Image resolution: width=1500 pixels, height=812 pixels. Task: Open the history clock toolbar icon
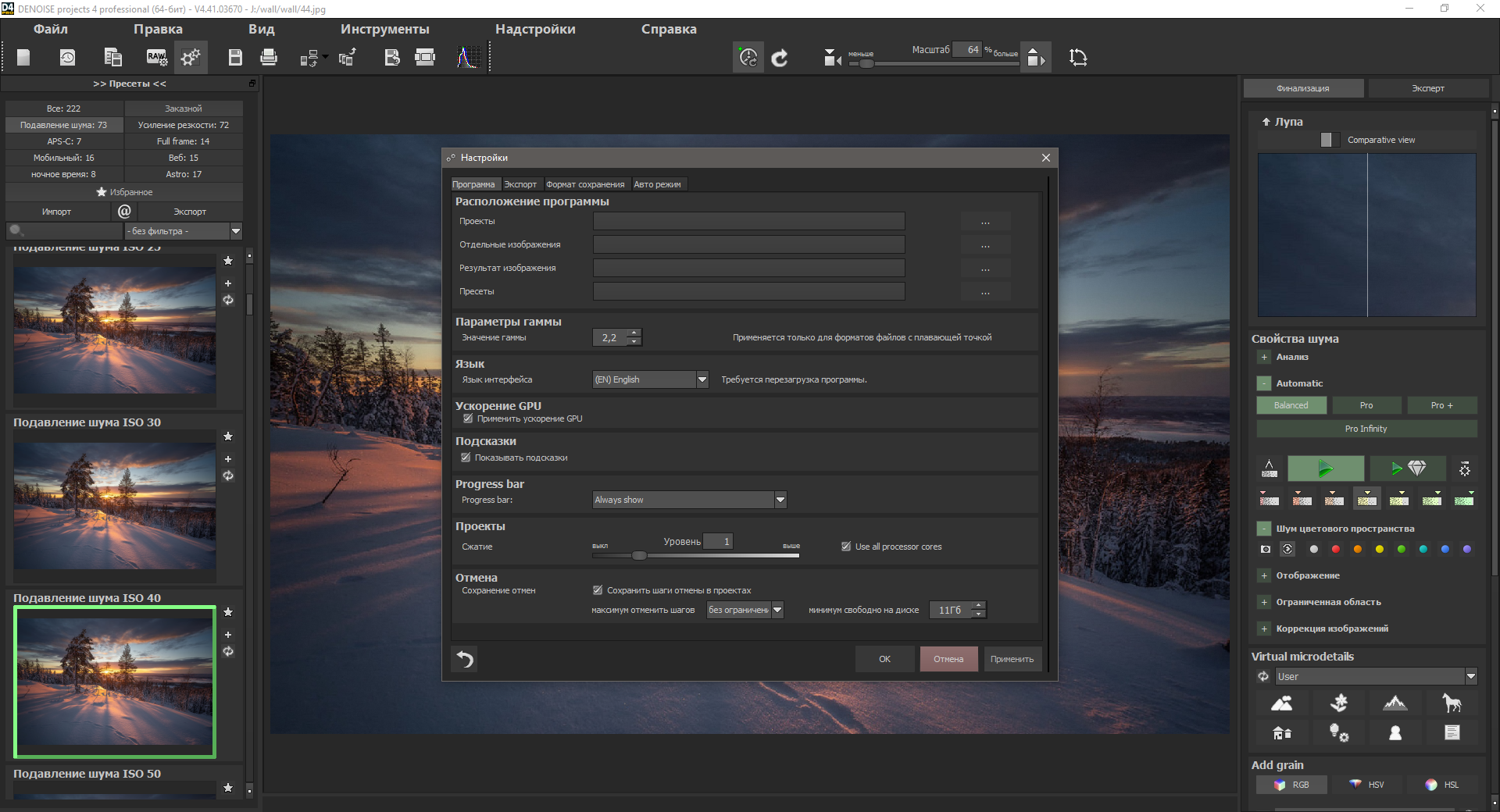pos(68,58)
